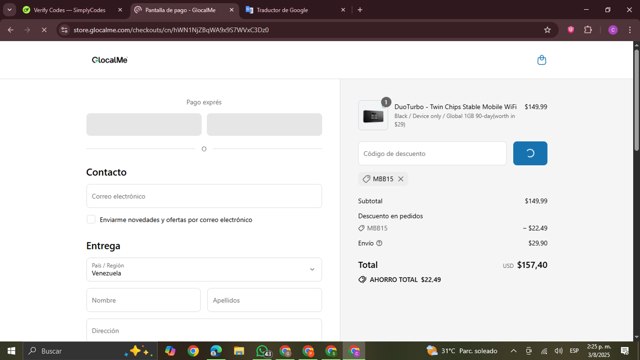Focus the Nombre field

143,300
